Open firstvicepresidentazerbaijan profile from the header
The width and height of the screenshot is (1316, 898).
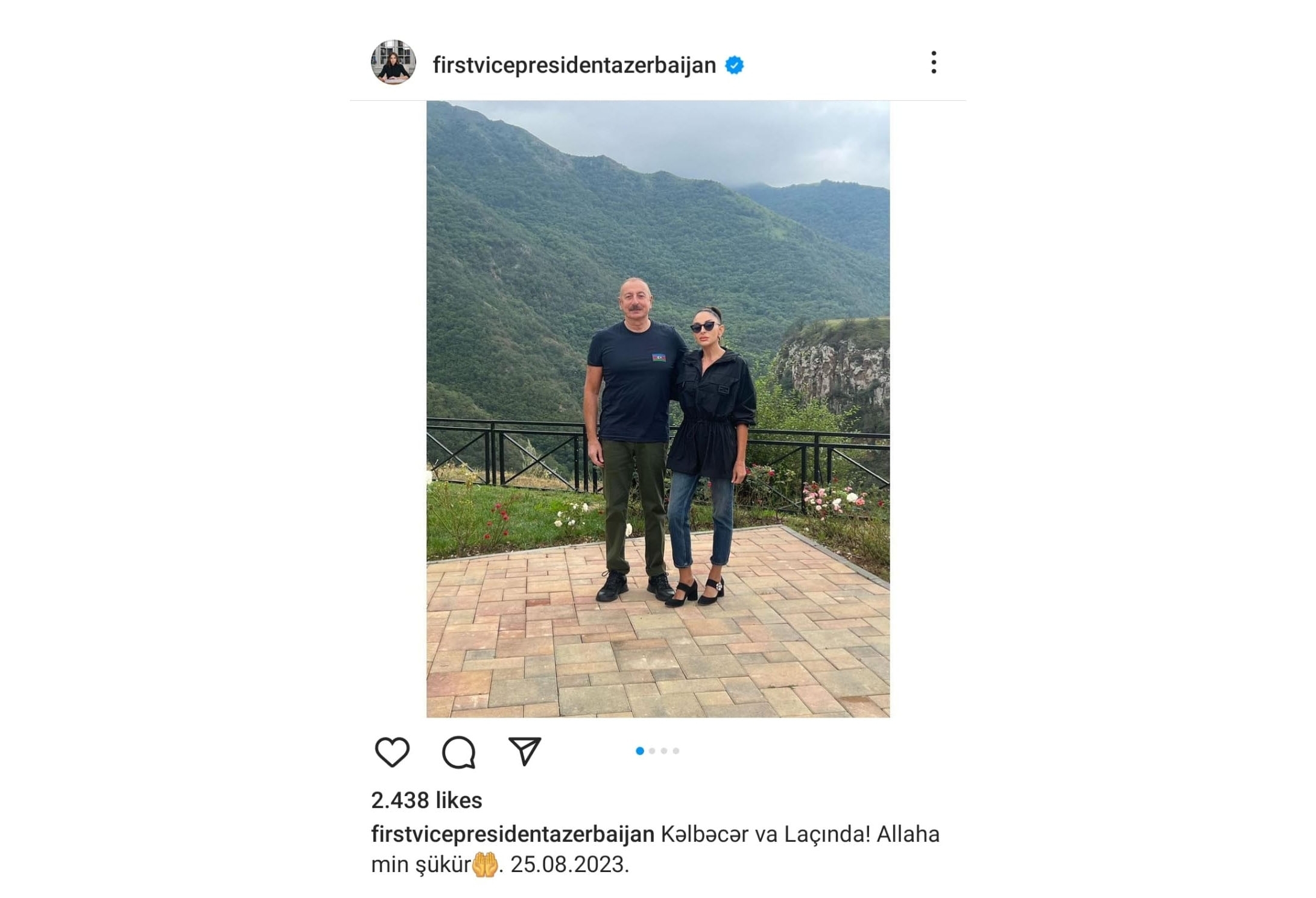[574, 65]
